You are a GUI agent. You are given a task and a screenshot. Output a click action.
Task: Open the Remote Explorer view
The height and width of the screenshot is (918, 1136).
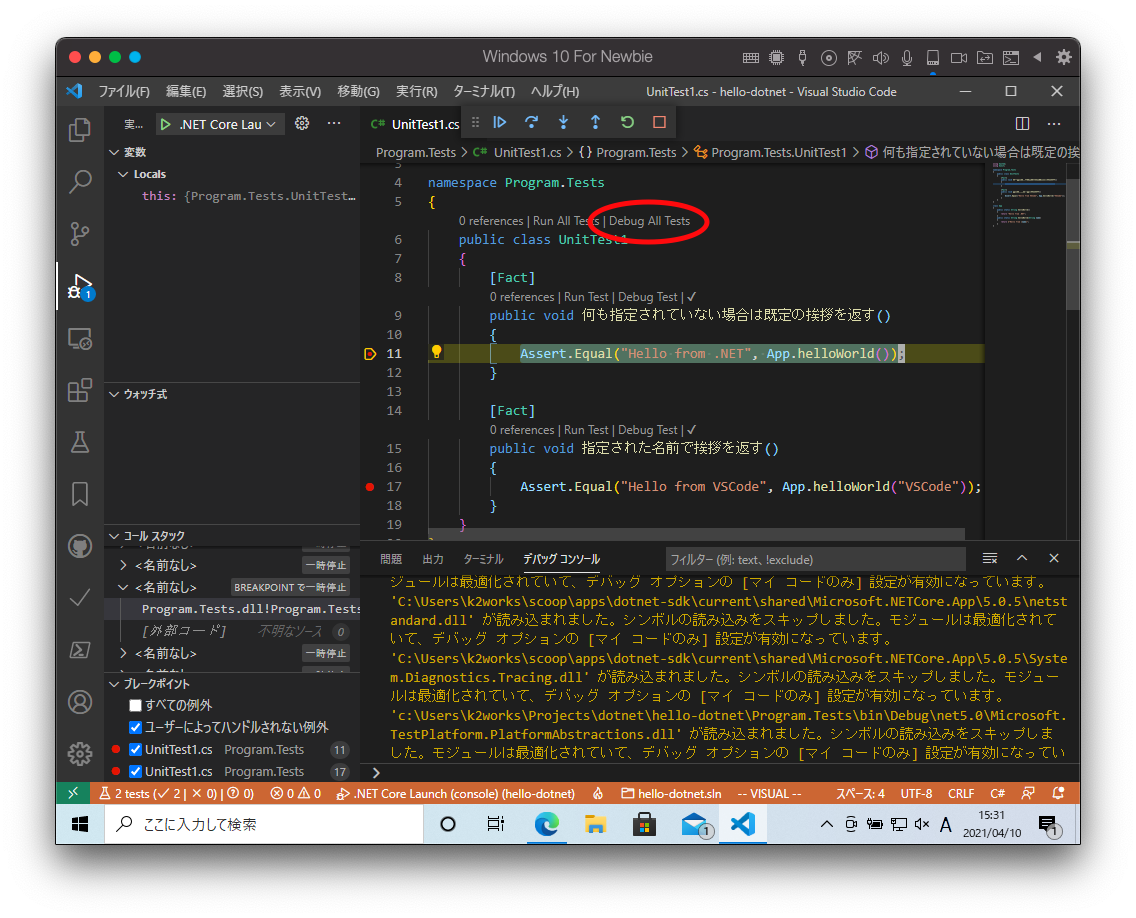[80, 338]
